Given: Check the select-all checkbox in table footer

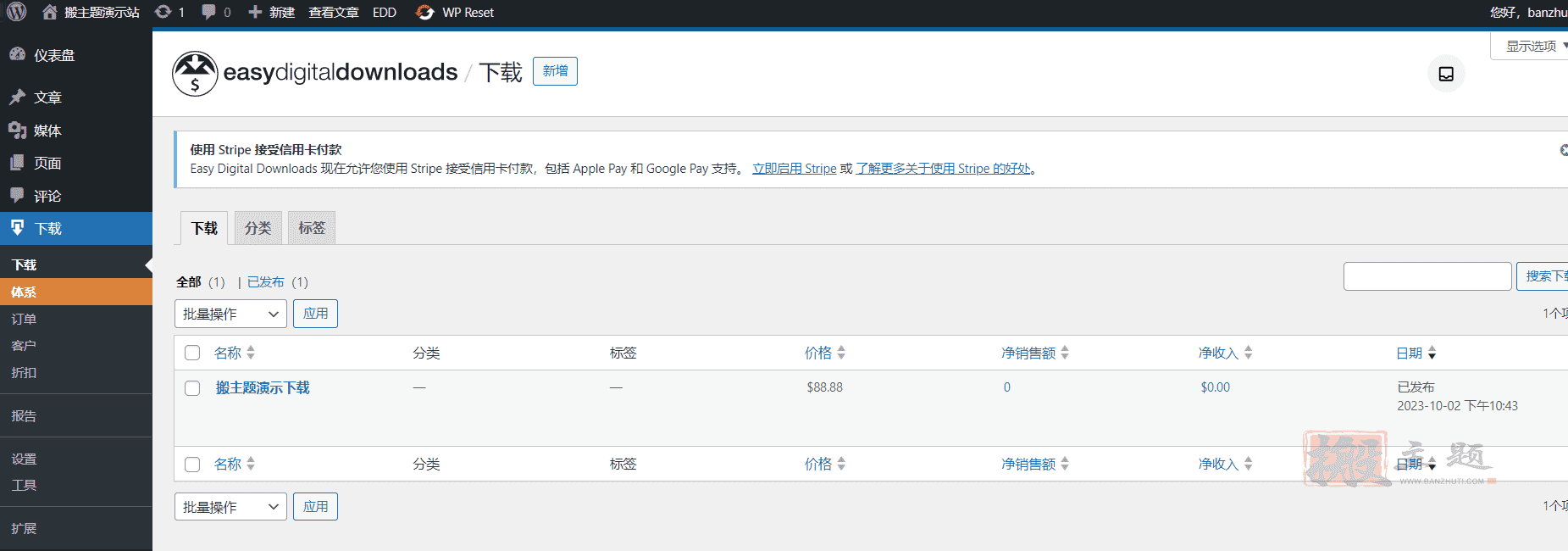Looking at the screenshot, I should pos(192,465).
